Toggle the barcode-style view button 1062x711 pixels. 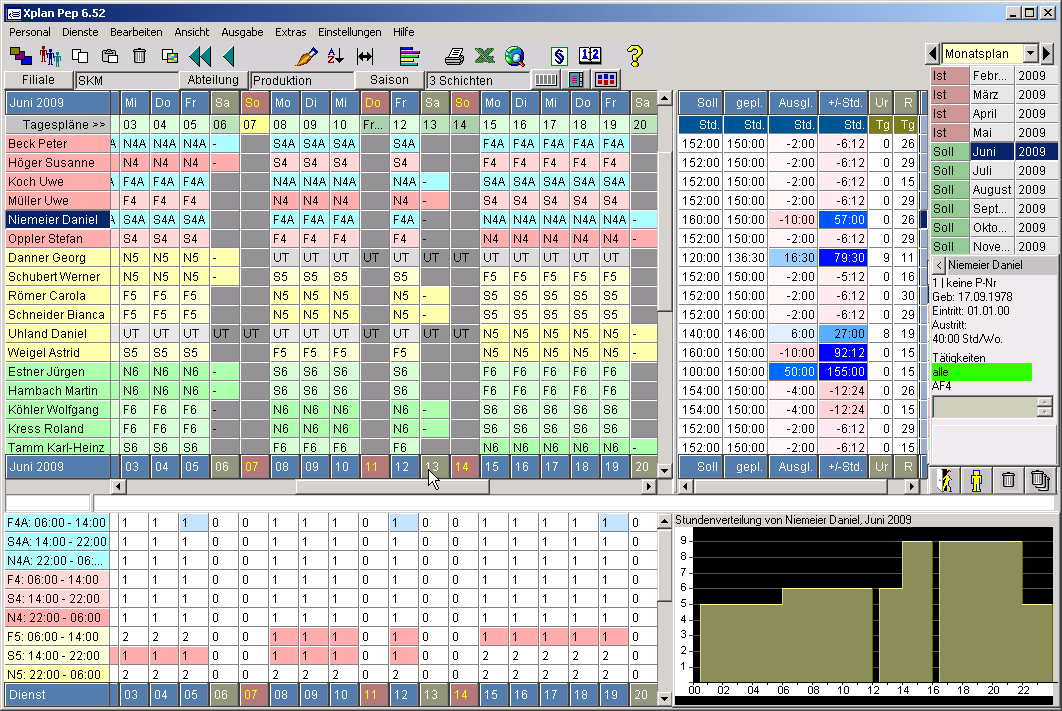pos(547,80)
